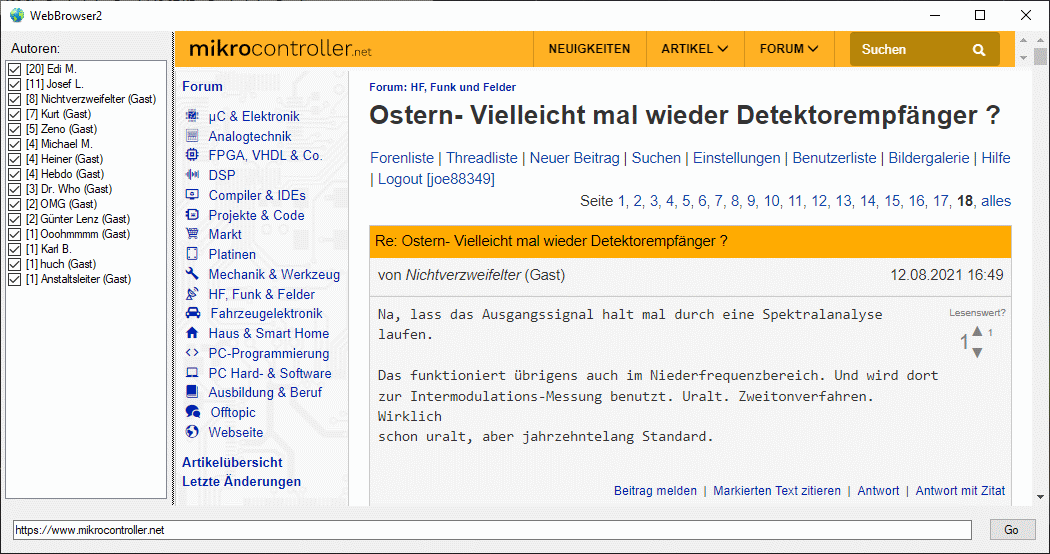Click the Ausbildung & Beruf book icon
The image size is (1050, 554).
[x=192, y=392]
